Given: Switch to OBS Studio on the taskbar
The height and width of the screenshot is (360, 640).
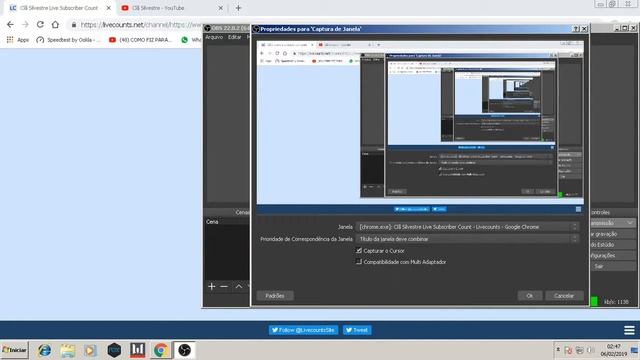Looking at the screenshot, I should click(184, 350).
